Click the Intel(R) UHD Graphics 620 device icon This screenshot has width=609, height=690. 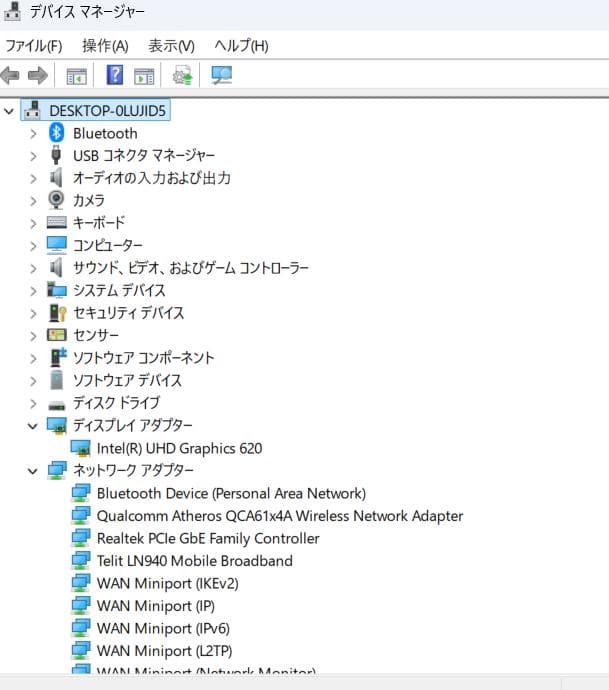[81, 448]
